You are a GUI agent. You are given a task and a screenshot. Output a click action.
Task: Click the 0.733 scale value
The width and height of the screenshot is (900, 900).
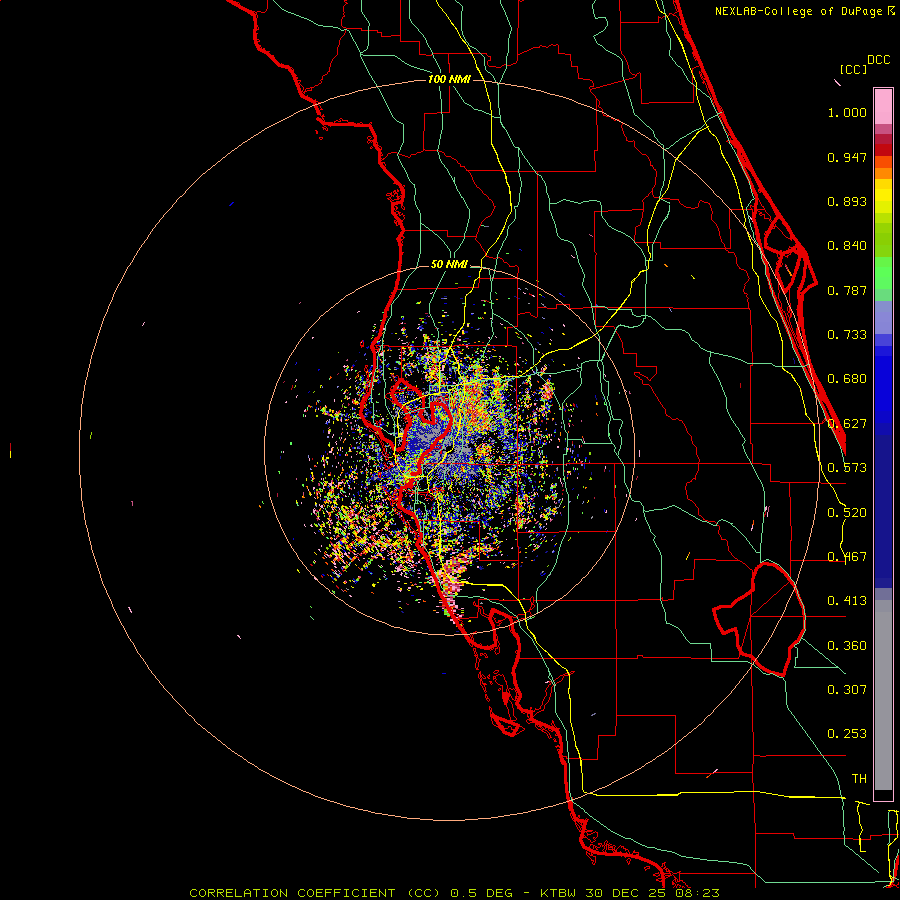tap(847, 335)
